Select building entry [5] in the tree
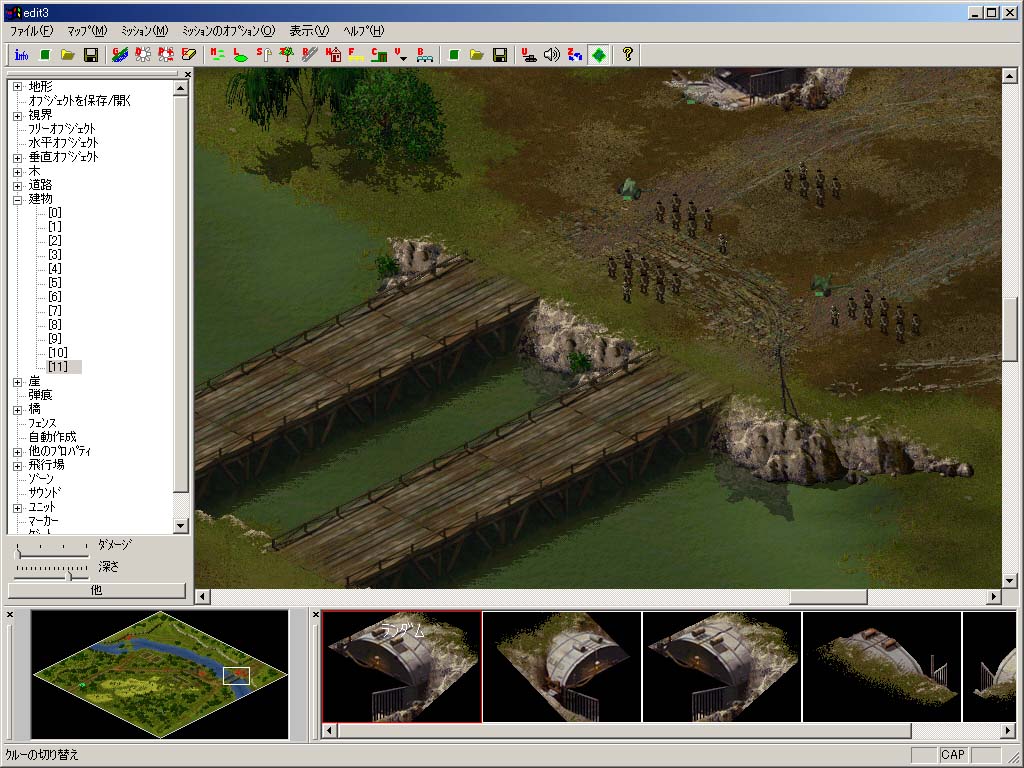The width and height of the screenshot is (1024, 768). [x=54, y=283]
